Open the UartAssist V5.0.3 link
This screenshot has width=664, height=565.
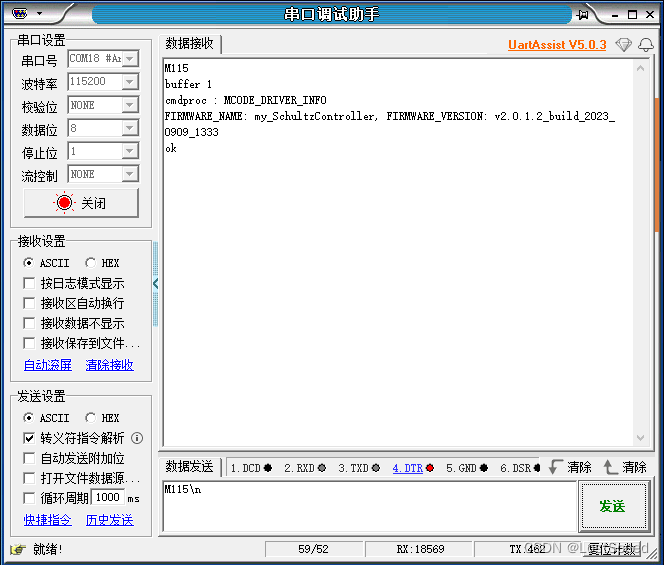point(557,45)
